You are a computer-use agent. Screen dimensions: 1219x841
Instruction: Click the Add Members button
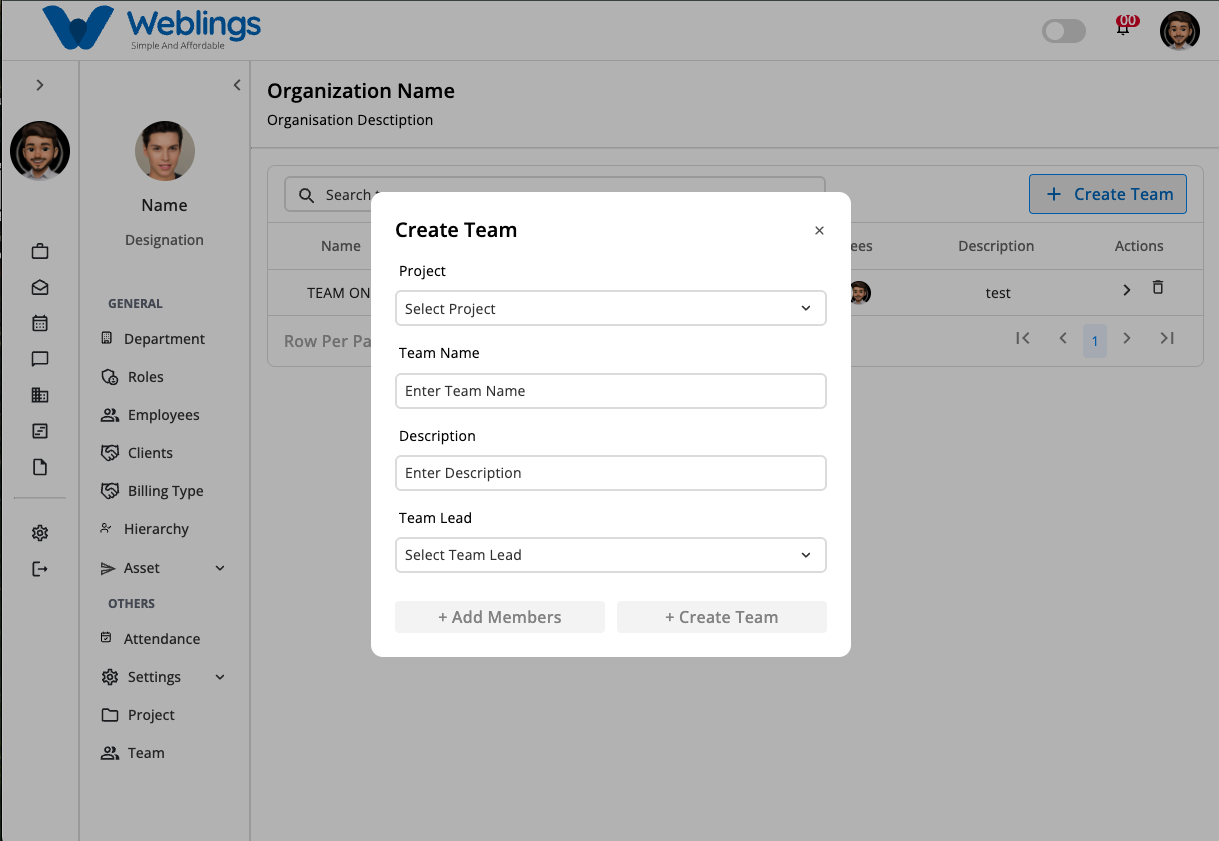500,617
